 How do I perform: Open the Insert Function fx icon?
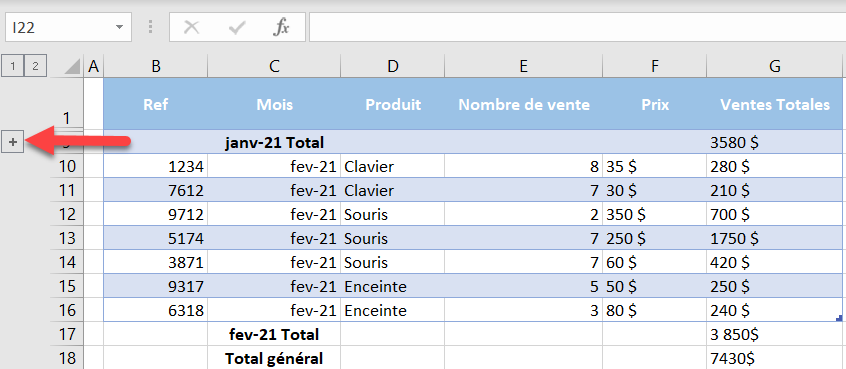point(281,28)
